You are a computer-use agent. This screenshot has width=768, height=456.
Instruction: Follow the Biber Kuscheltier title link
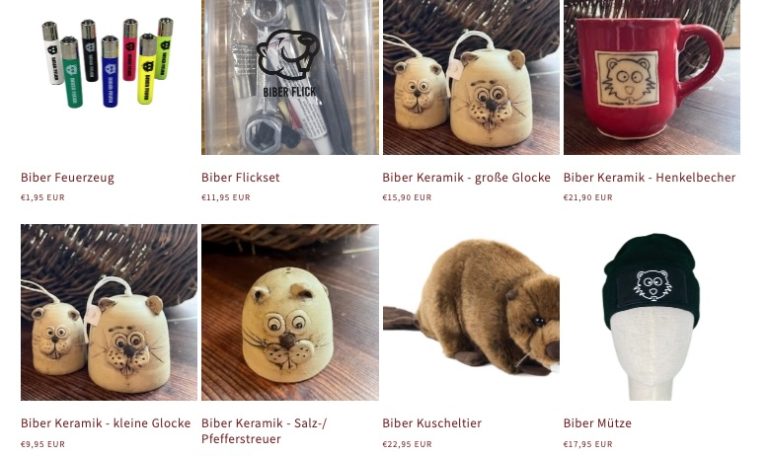[432, 423]
